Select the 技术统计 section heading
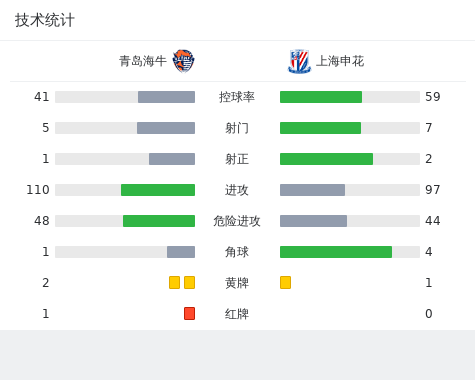 tap(45, 20)
